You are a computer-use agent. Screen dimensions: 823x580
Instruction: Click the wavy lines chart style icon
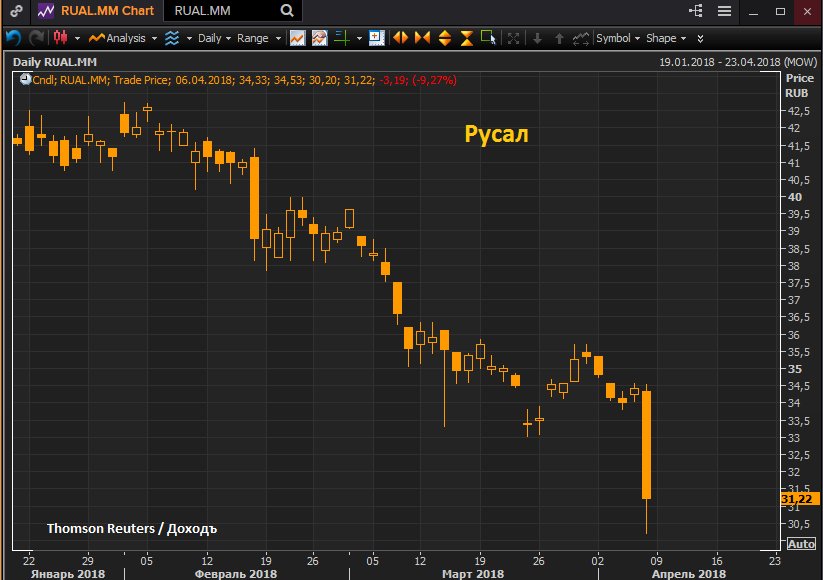[x=172, y=38]
